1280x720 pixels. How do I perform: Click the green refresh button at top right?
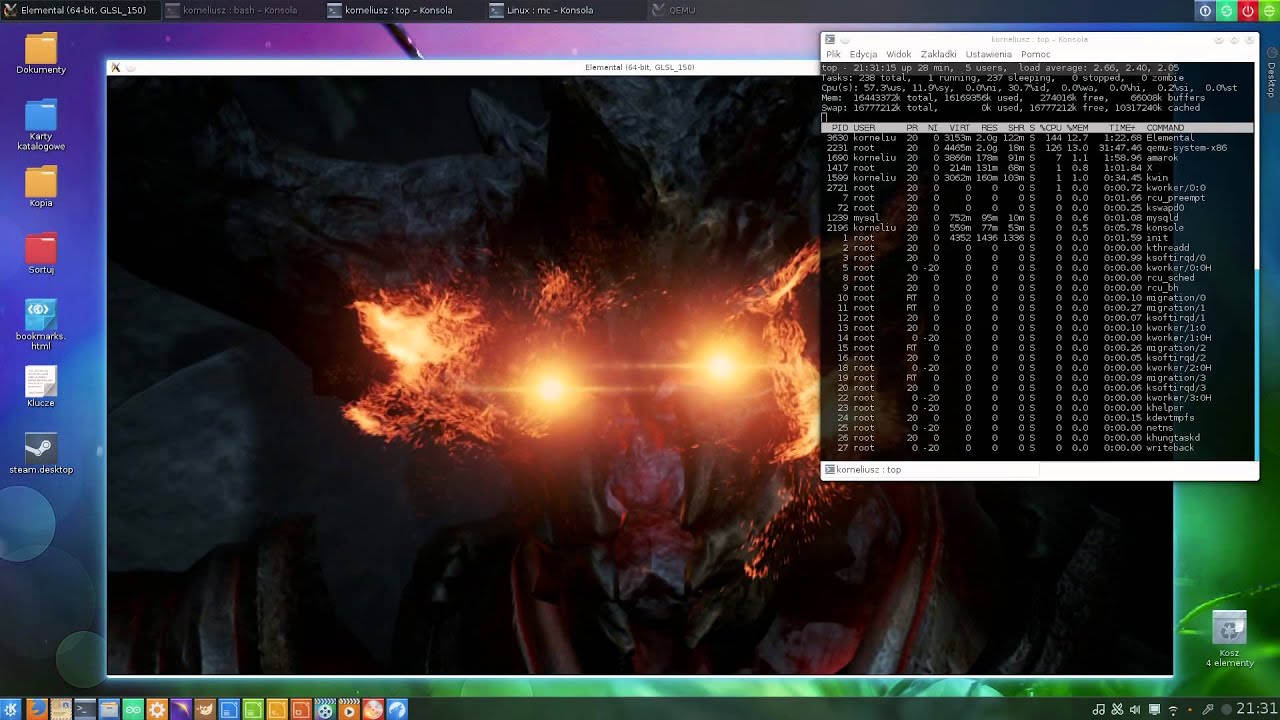click(x=1226, y=10)
